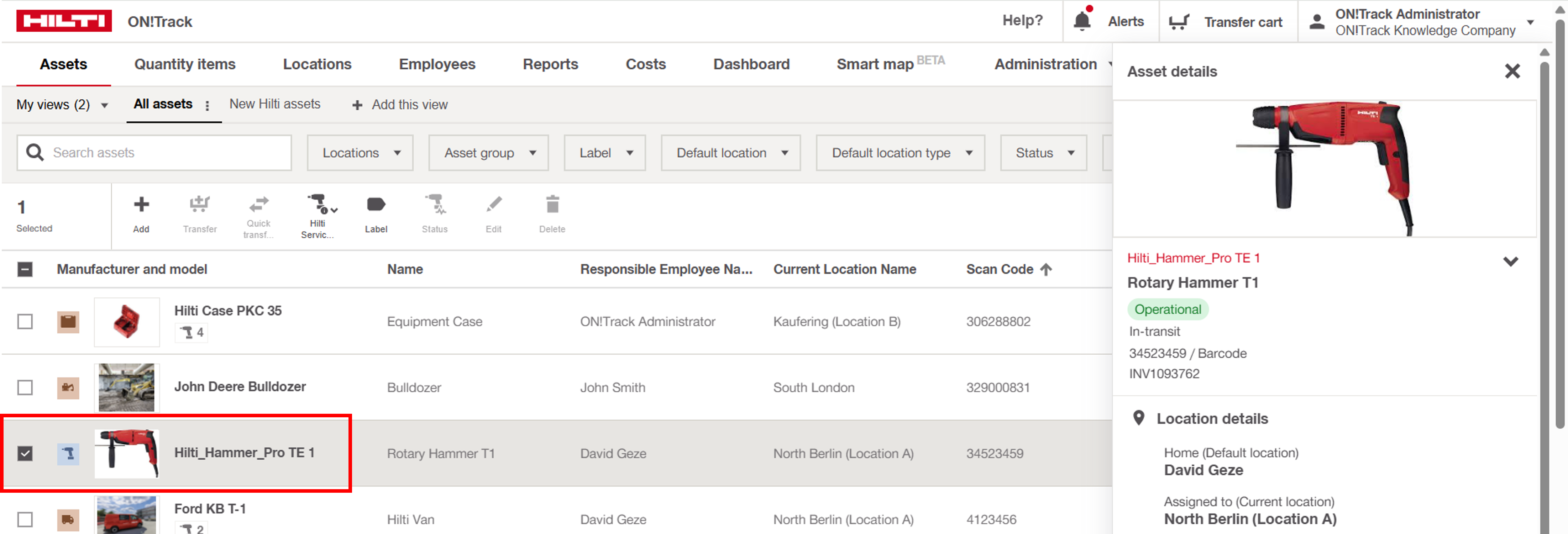Viewport: 1568px width, 534px height.
Task: Select the All assets view
Action: point(163,104)
